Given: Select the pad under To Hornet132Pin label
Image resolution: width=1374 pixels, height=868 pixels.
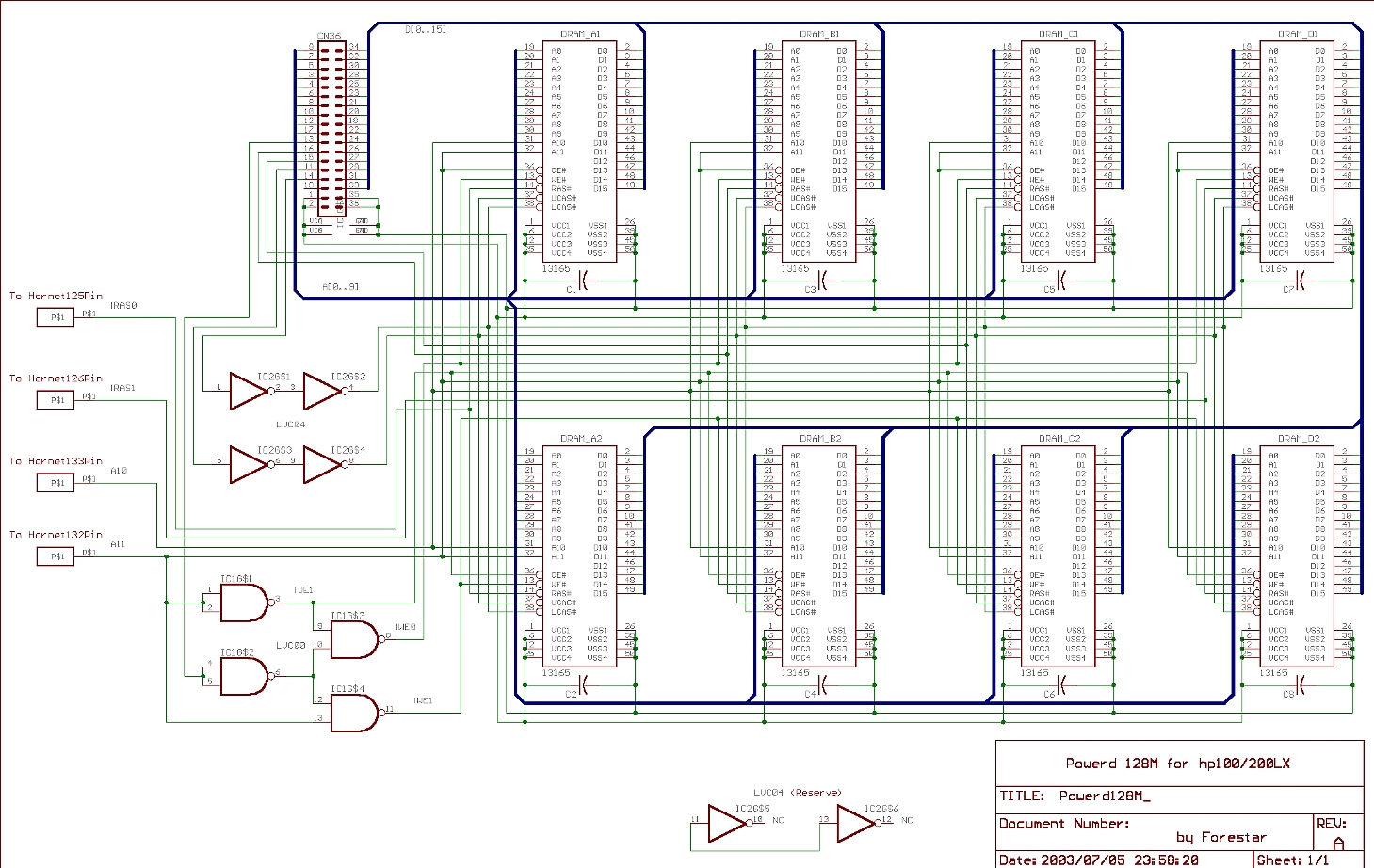Looking at the screenshot, I should pos(57,556).
